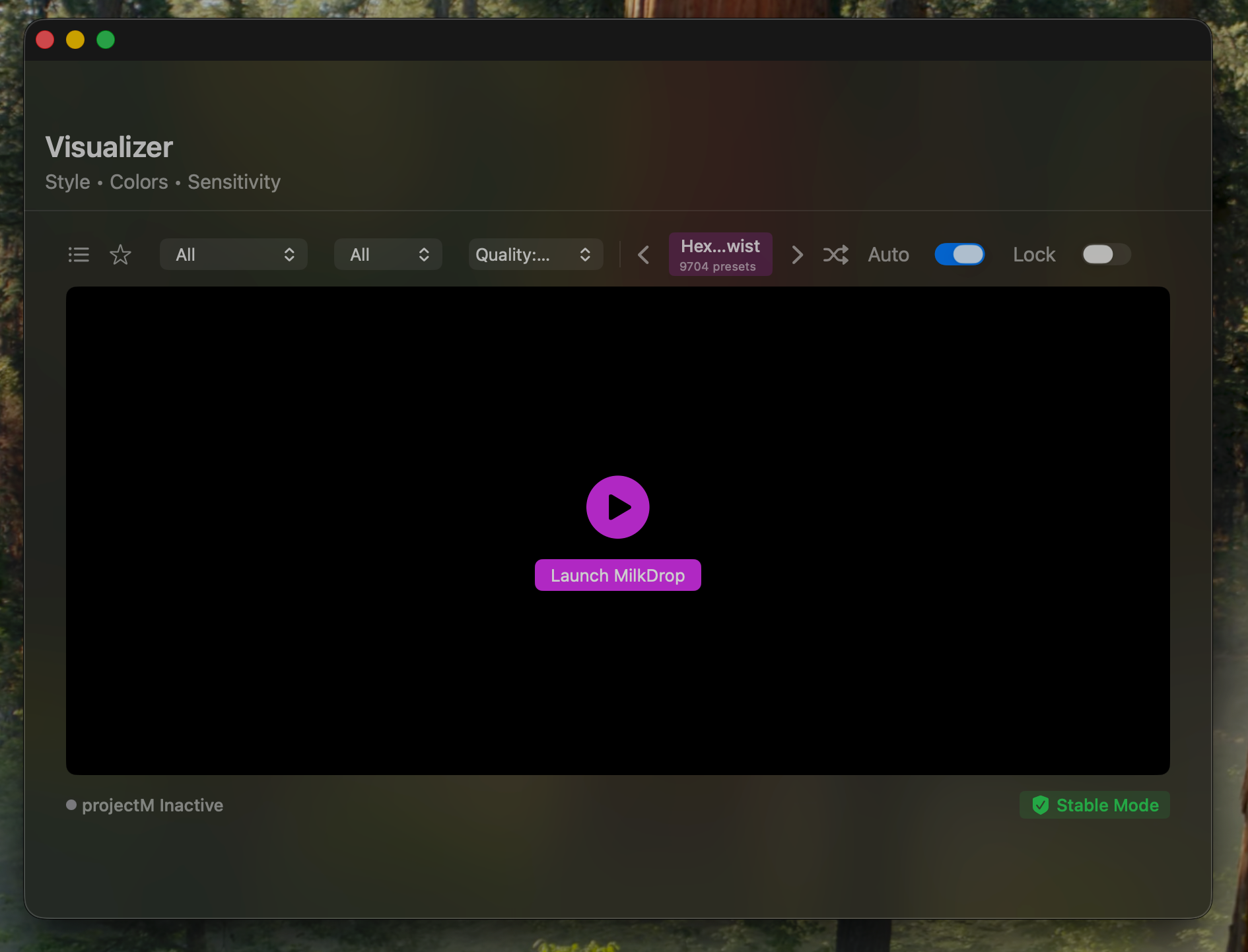
Task: Click the Style · Colors · Sensitivity subtitle
Action: pyautogui.click(x=163, y=182)
